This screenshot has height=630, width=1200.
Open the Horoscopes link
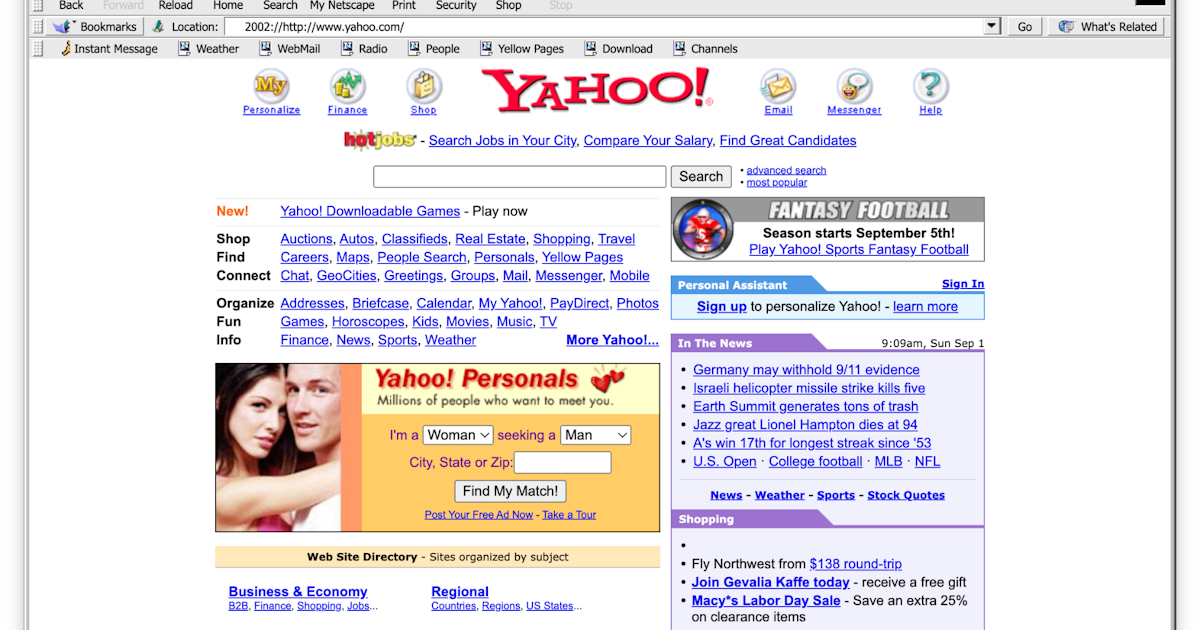tap(368, 321)
